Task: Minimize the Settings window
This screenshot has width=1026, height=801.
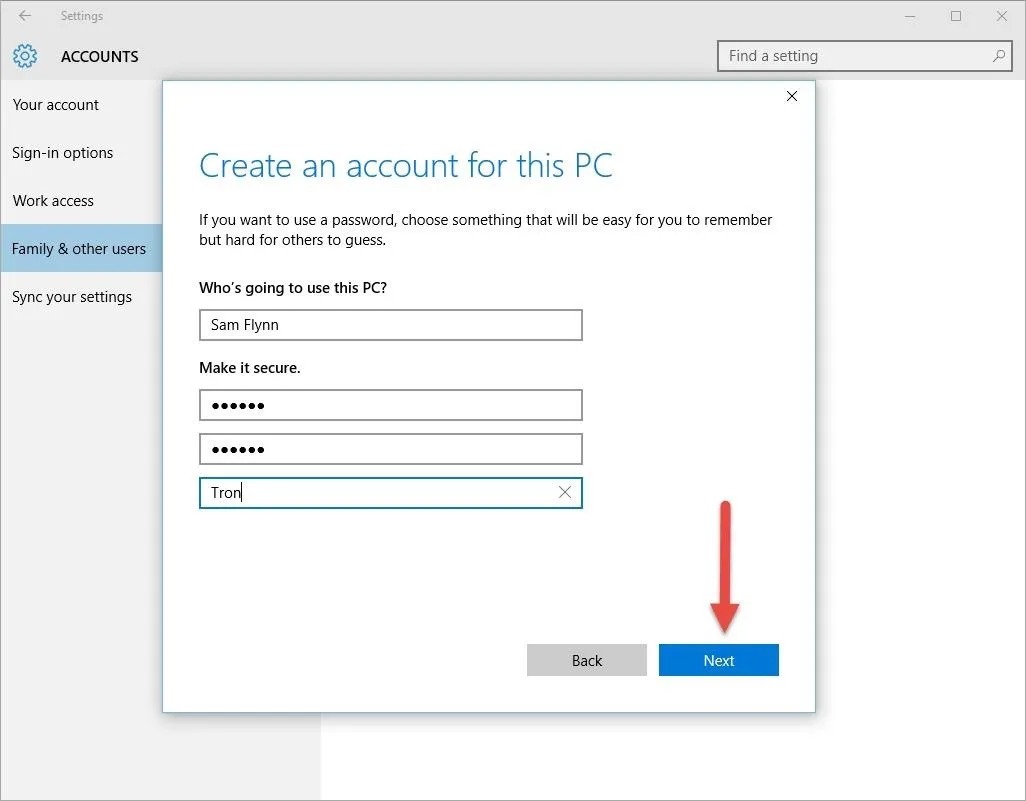Action: 910,16
